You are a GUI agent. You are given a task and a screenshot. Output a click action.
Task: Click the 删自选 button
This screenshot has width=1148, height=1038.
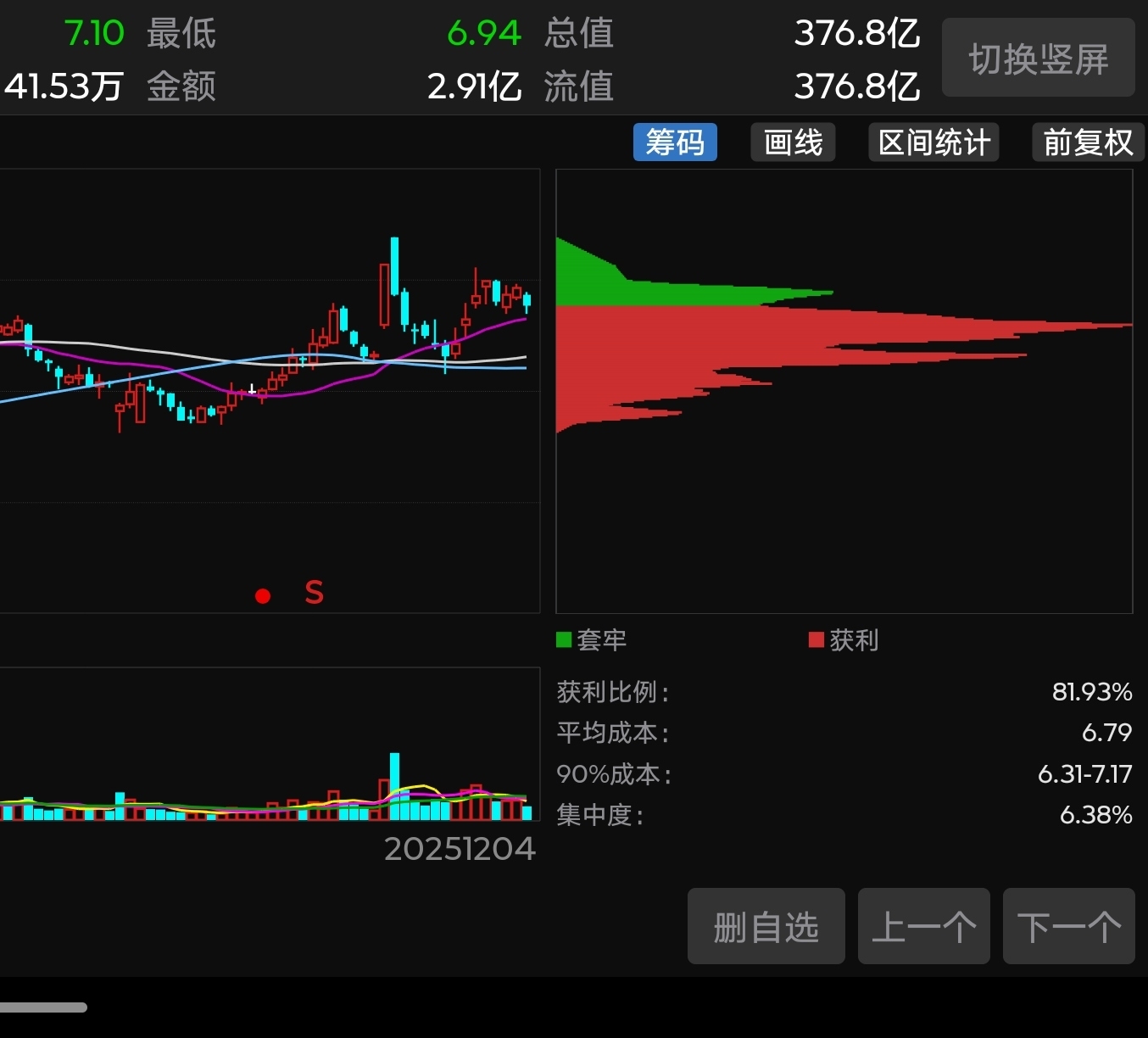[766, 926]
